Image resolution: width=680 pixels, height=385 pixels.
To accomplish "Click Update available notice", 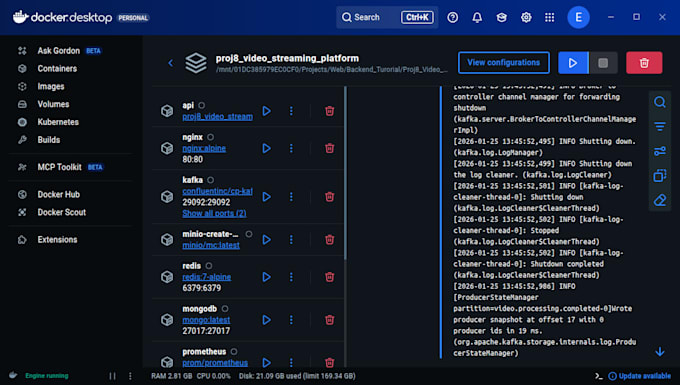I will pyautogui.click(x=640, y=376).
